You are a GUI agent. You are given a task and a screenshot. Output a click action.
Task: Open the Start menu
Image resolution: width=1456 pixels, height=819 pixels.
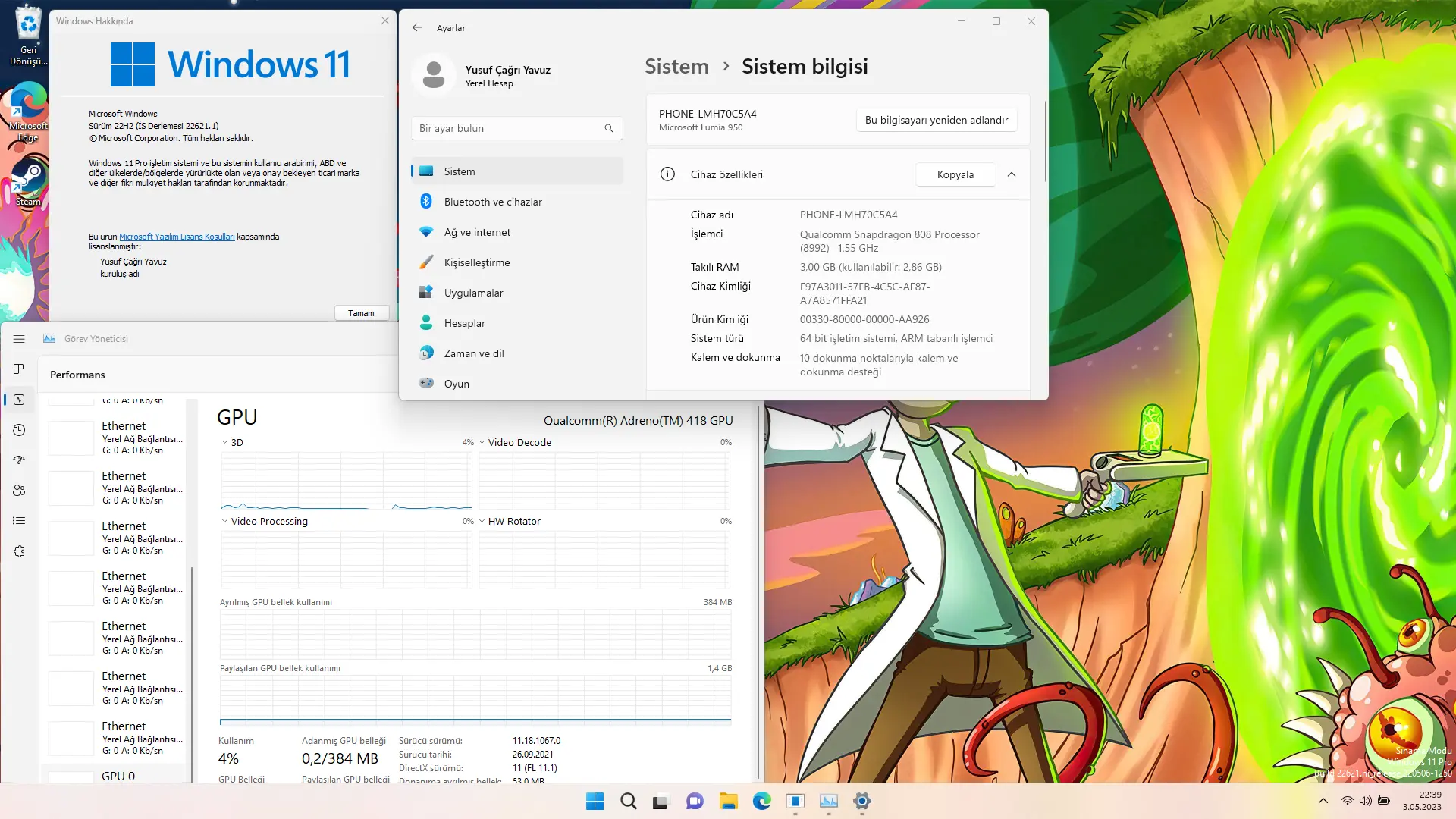(x=595, y=801)
